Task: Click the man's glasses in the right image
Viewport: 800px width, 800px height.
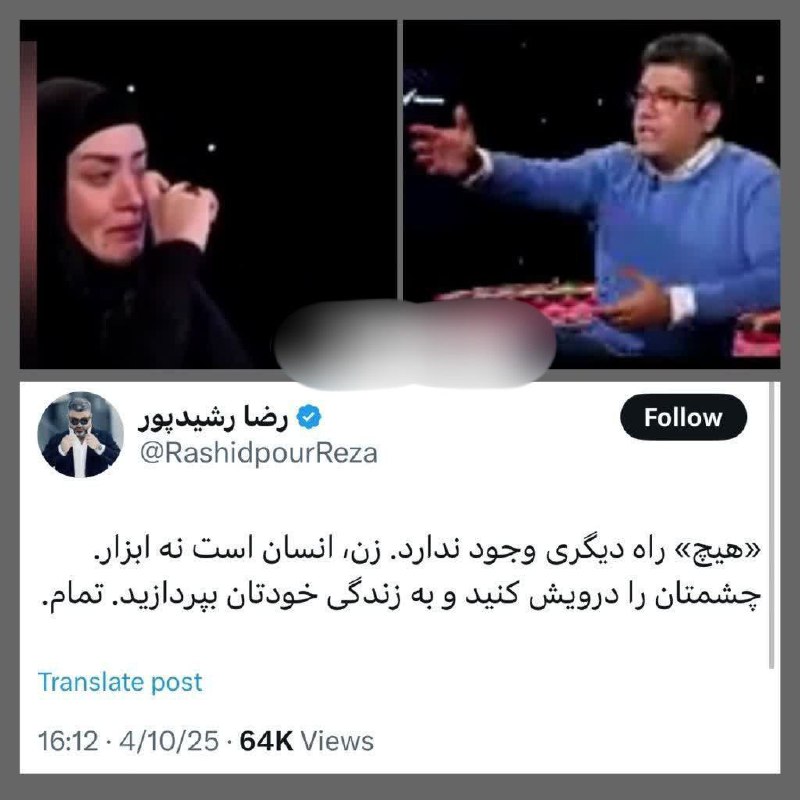Action: pos(662,98)
